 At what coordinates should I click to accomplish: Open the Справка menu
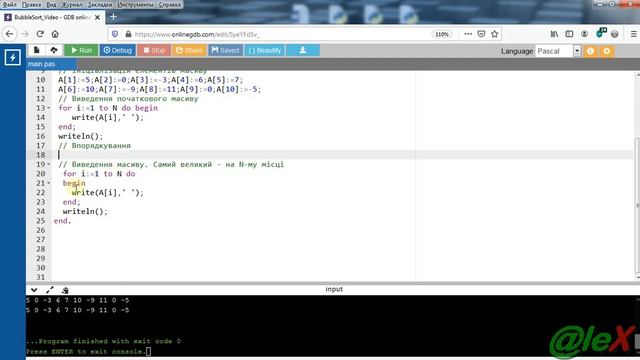click(x=169, y=5)
